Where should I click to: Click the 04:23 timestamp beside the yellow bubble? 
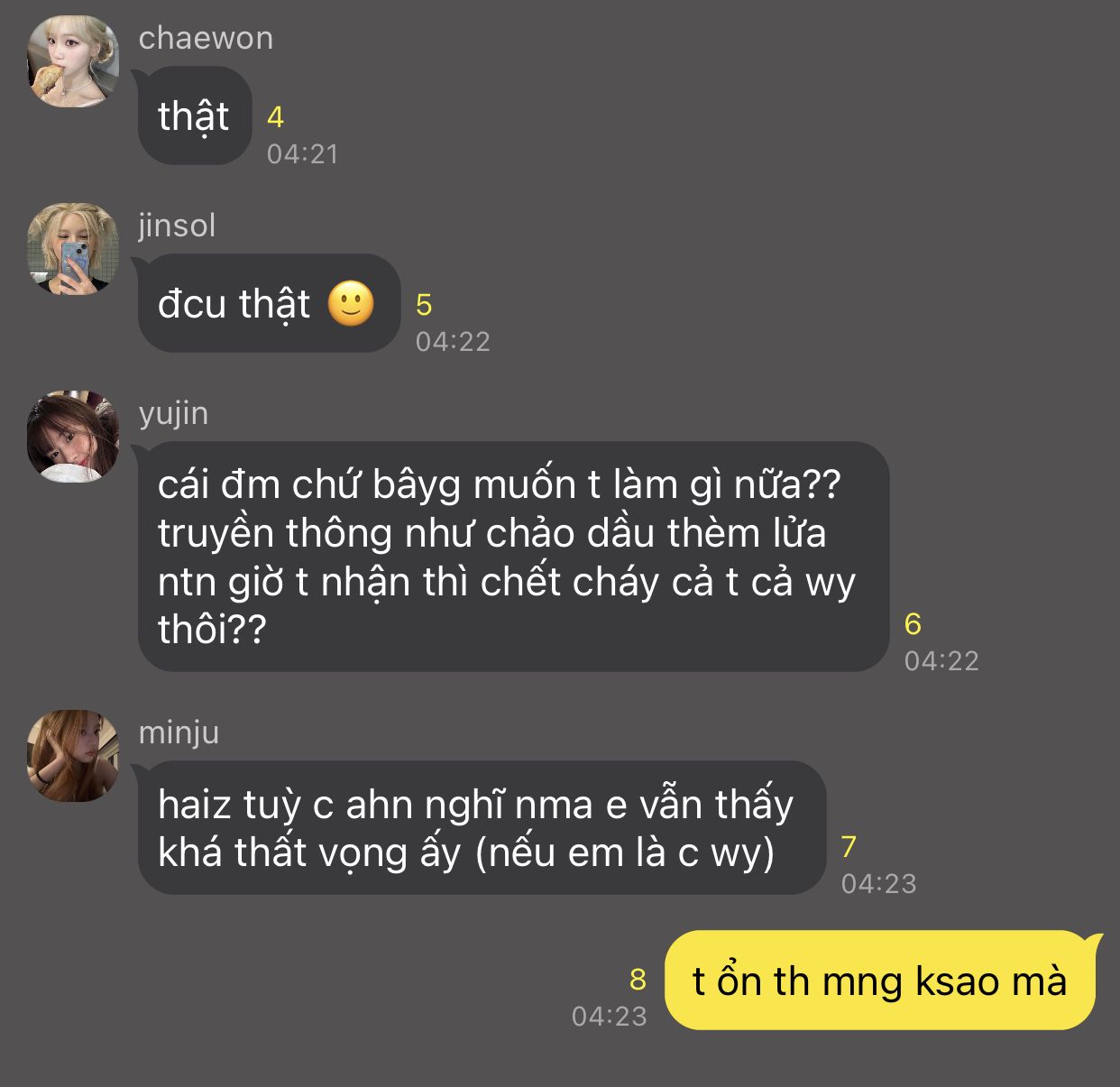[610, 1017]
